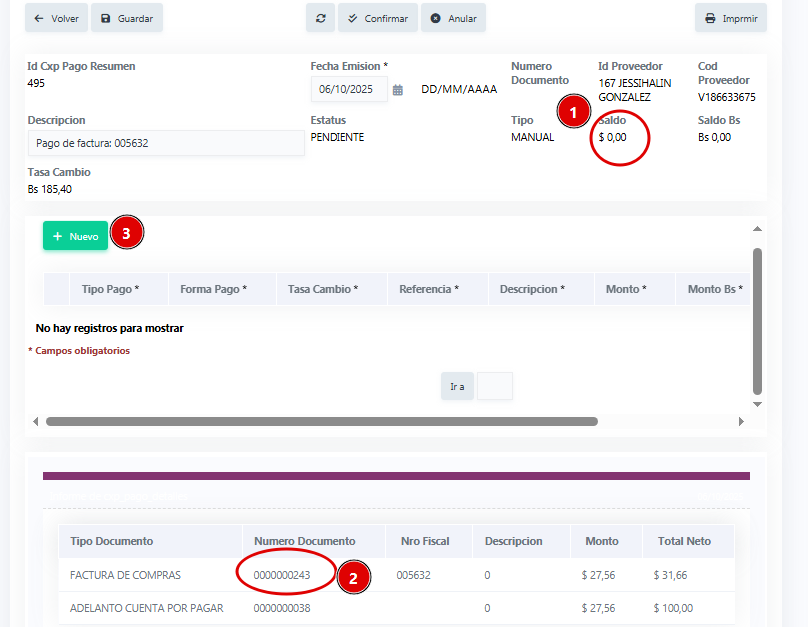The height and width of the screenshot is (627, 808).
Task: Click the horizontal scrollbar of payment grid
Action: pos(320,422)
